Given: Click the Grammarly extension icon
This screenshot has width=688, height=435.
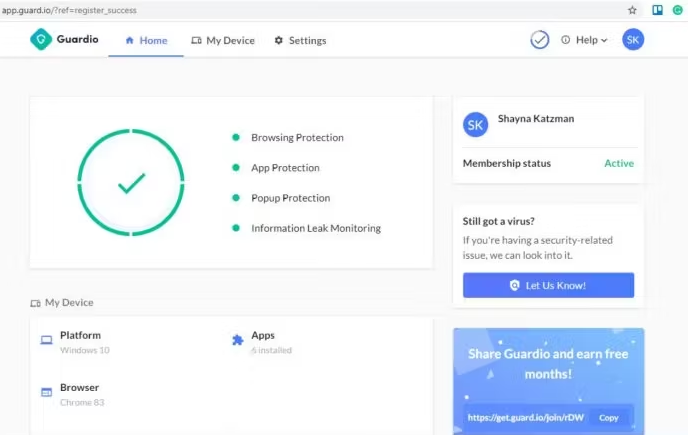Looking at the screenshot, I should (678, 10).
